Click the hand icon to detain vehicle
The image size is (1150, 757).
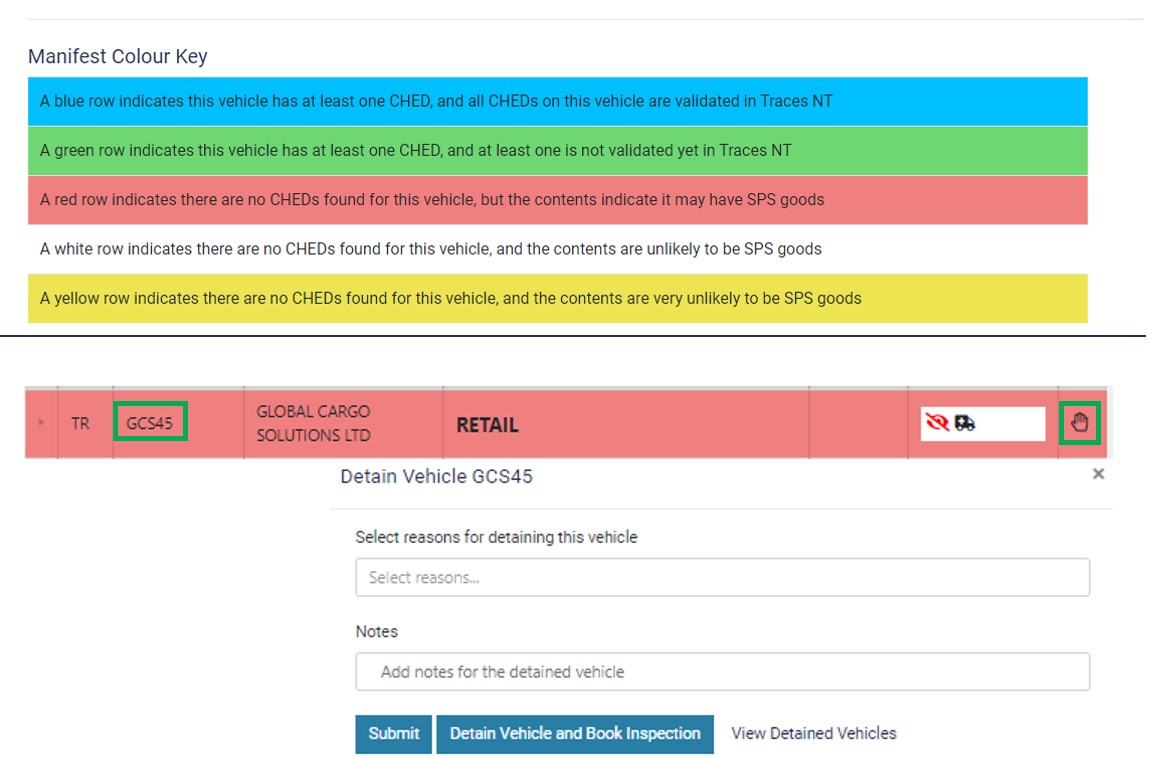point(1080,423)
